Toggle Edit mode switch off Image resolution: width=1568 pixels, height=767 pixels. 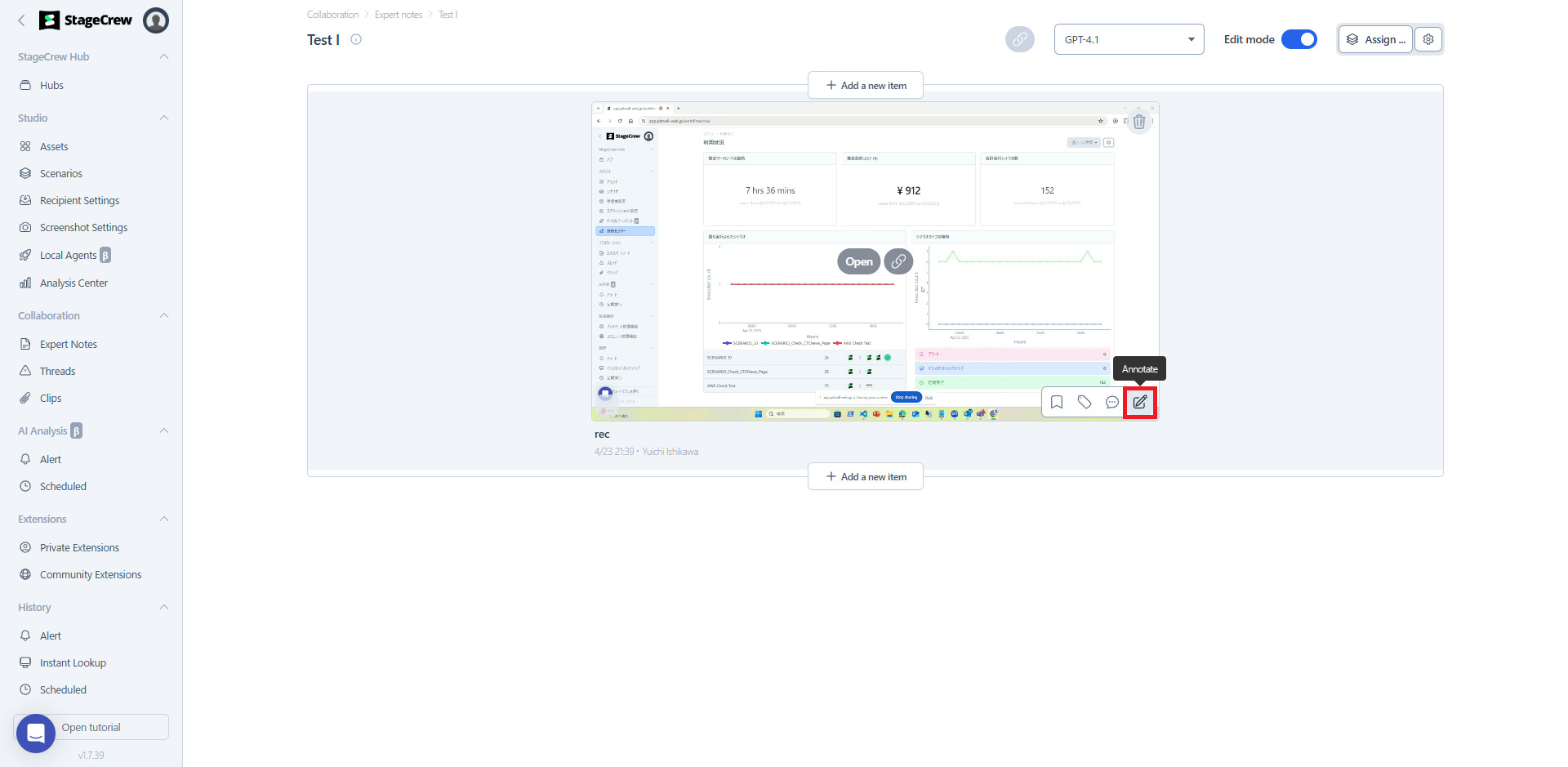coord(1298,39)
